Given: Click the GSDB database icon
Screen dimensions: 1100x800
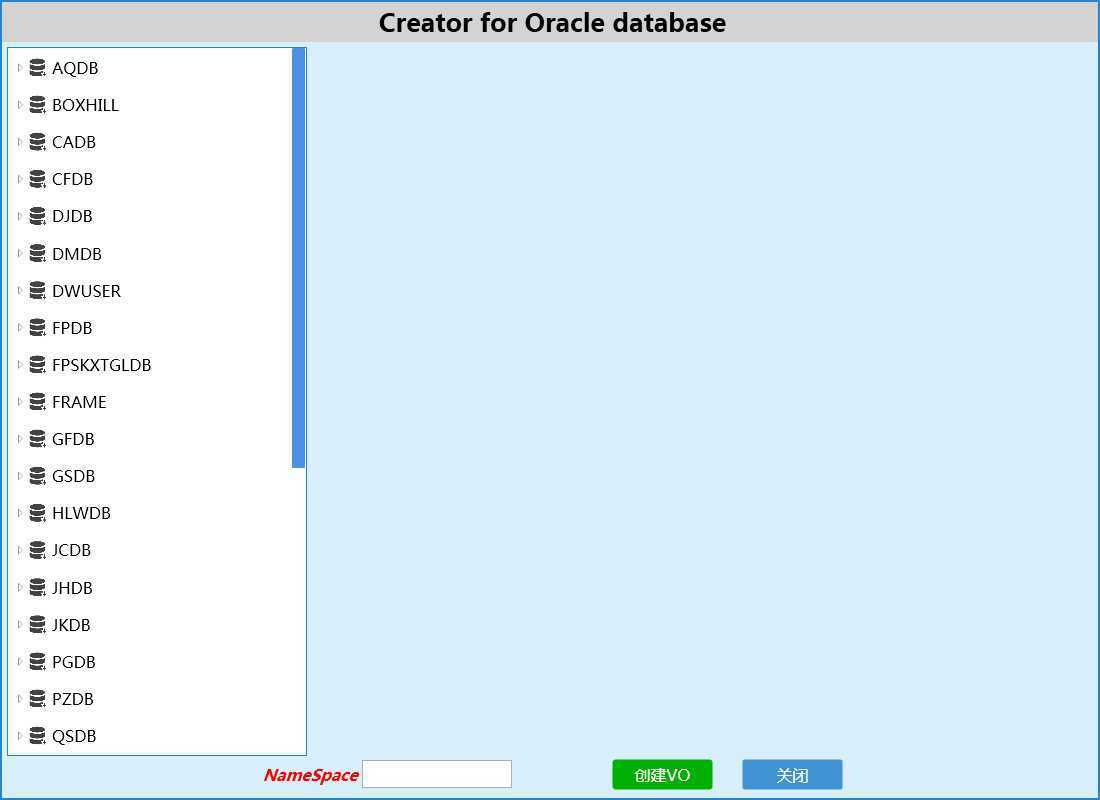Looking at the screenshot, I should pos(37,476).
